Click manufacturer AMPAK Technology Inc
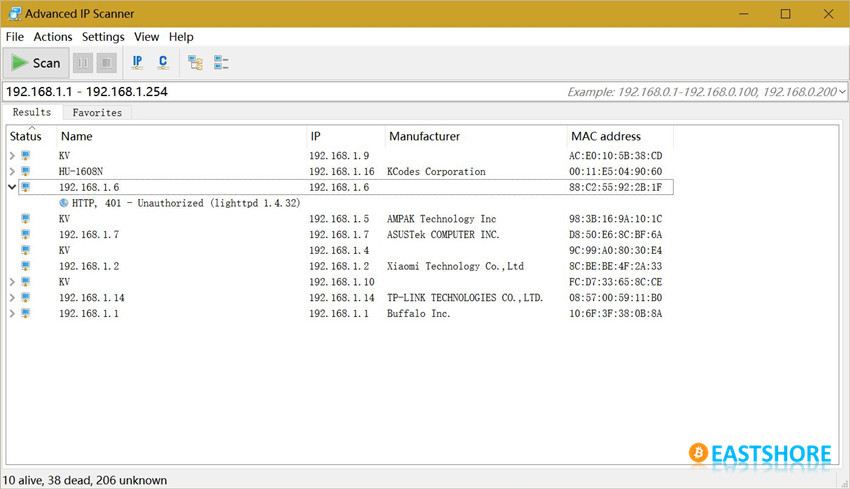The height and width of the screenshot is (489, 850). [x=441, y=218]
